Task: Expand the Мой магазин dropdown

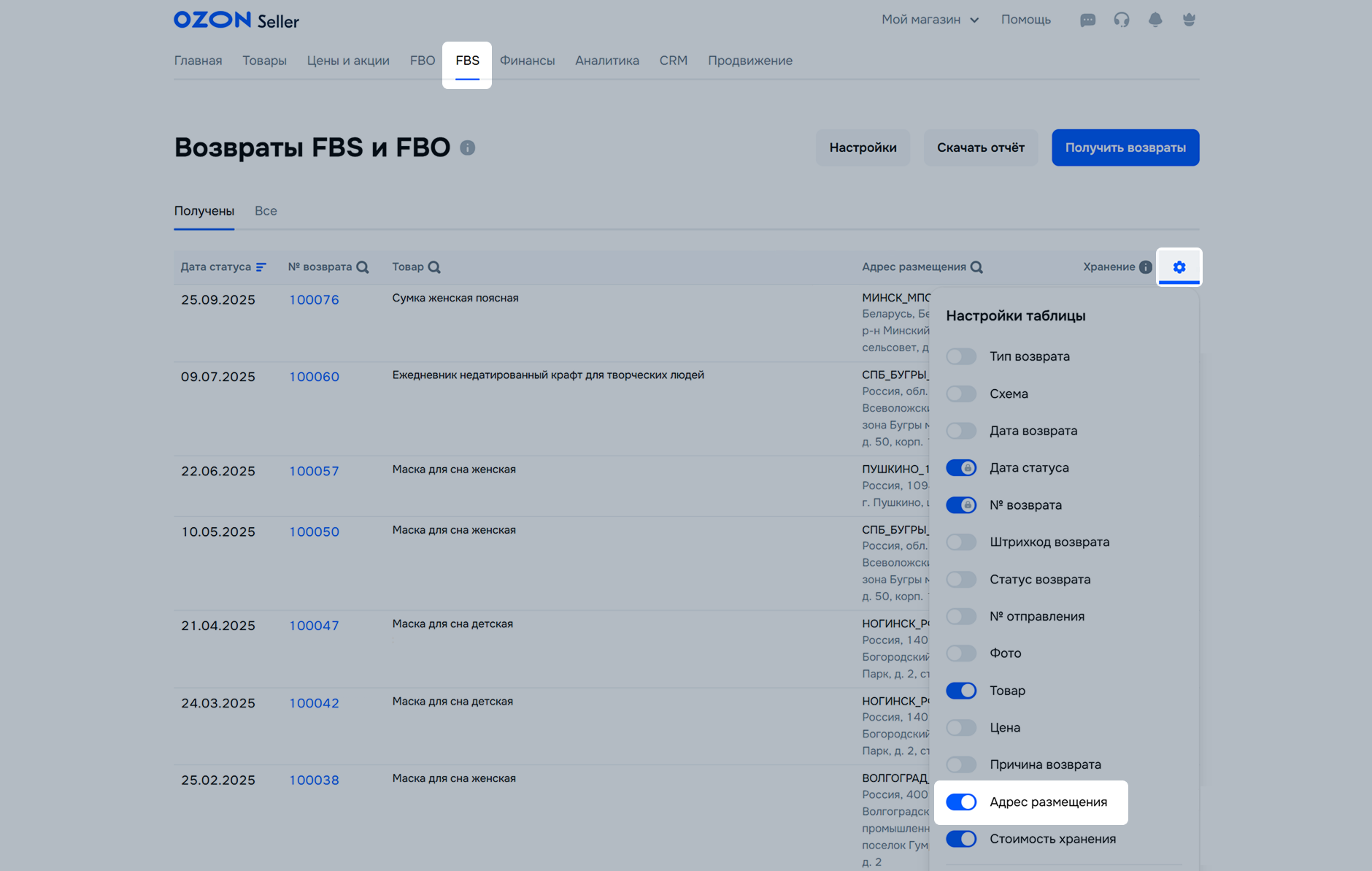Action: (930, 20)
